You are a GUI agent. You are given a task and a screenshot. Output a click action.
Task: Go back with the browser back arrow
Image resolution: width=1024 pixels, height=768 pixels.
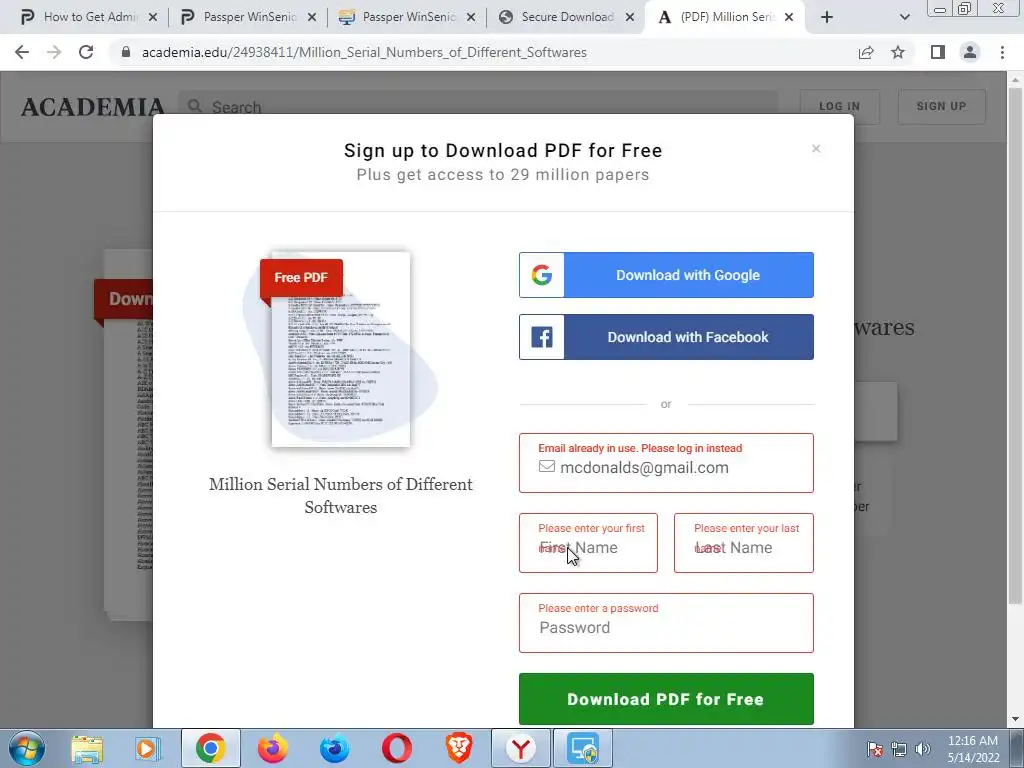point(22,52)
